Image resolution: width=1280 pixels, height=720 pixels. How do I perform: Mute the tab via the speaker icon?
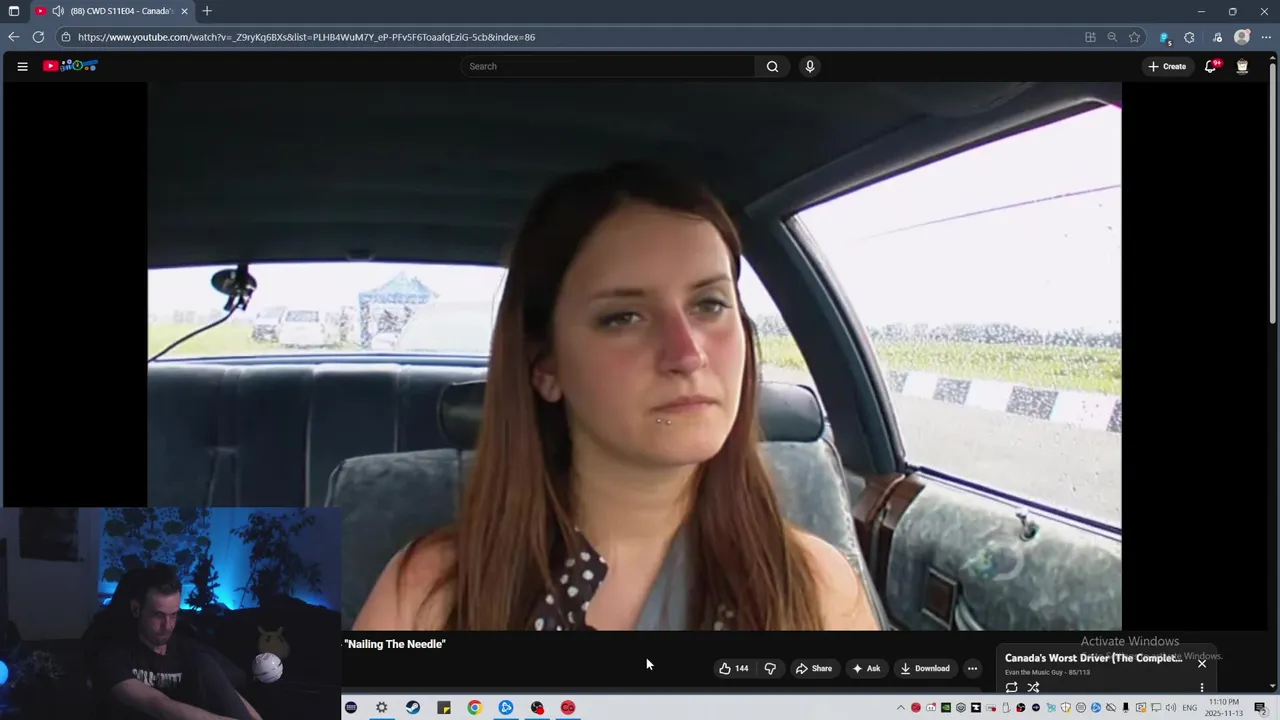pos(57,11)
